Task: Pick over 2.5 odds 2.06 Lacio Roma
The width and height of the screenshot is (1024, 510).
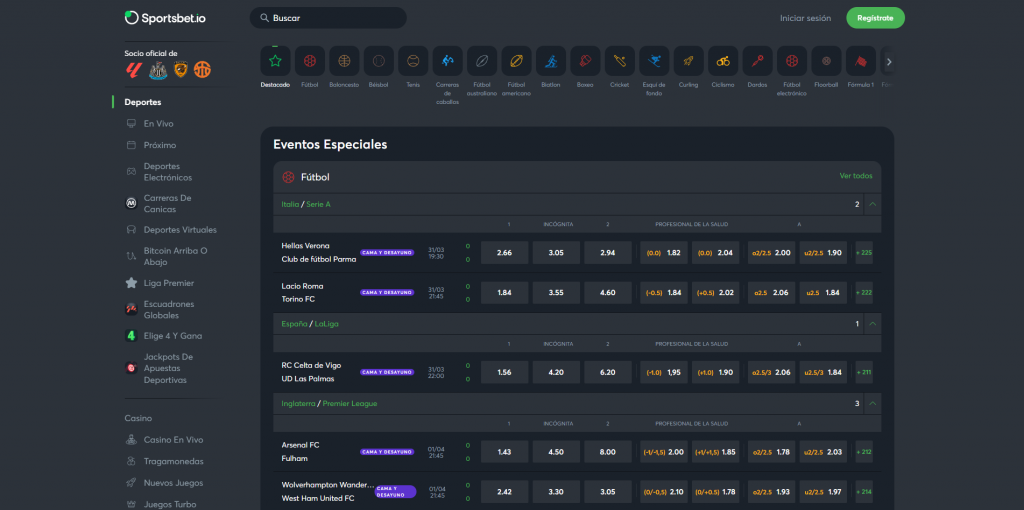Action: tap(771, 293)
